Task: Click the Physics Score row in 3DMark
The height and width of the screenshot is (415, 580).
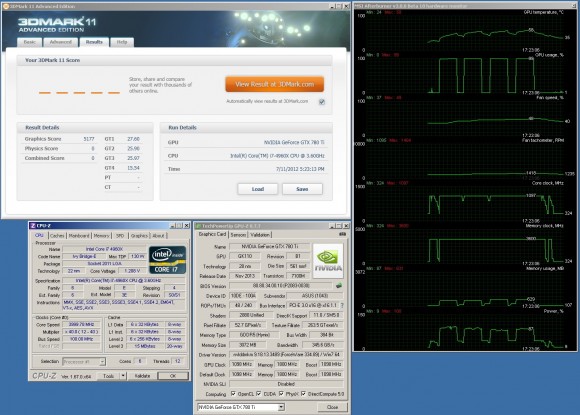Action: [59, 148]
